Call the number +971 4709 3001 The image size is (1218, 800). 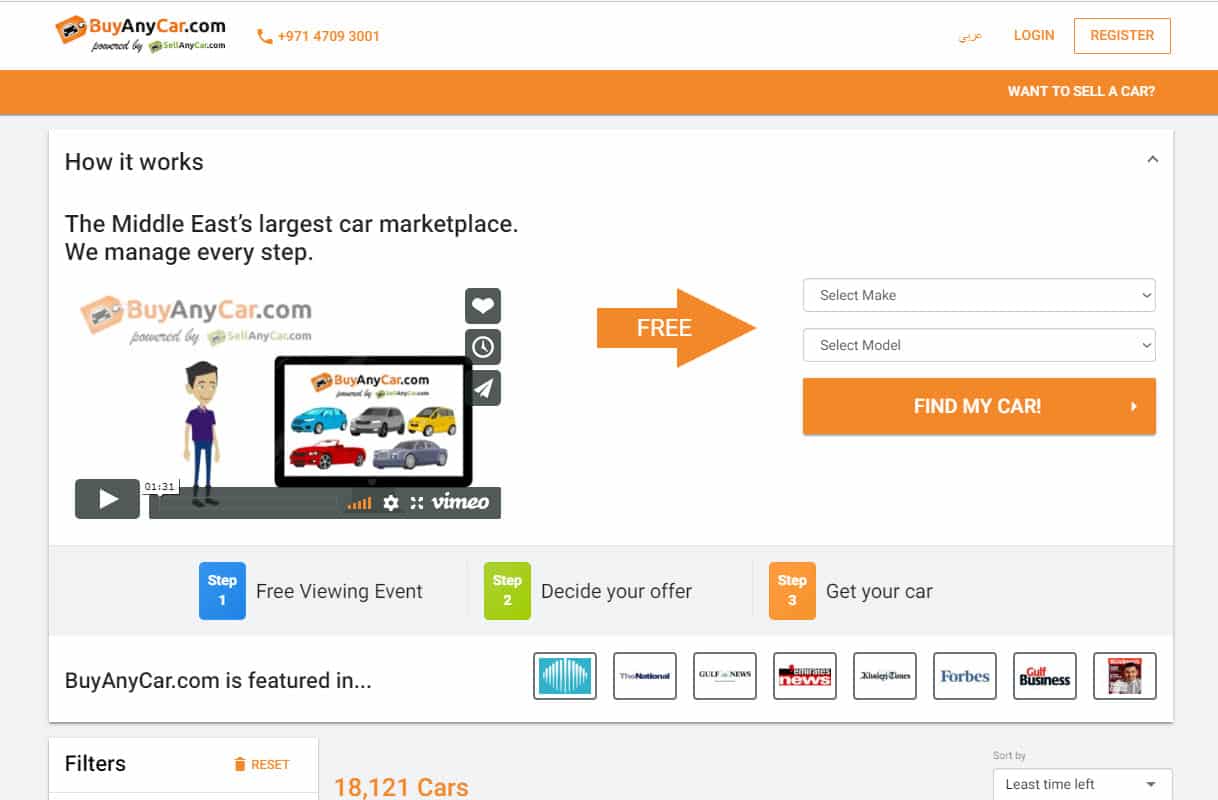tap(329, 37)
